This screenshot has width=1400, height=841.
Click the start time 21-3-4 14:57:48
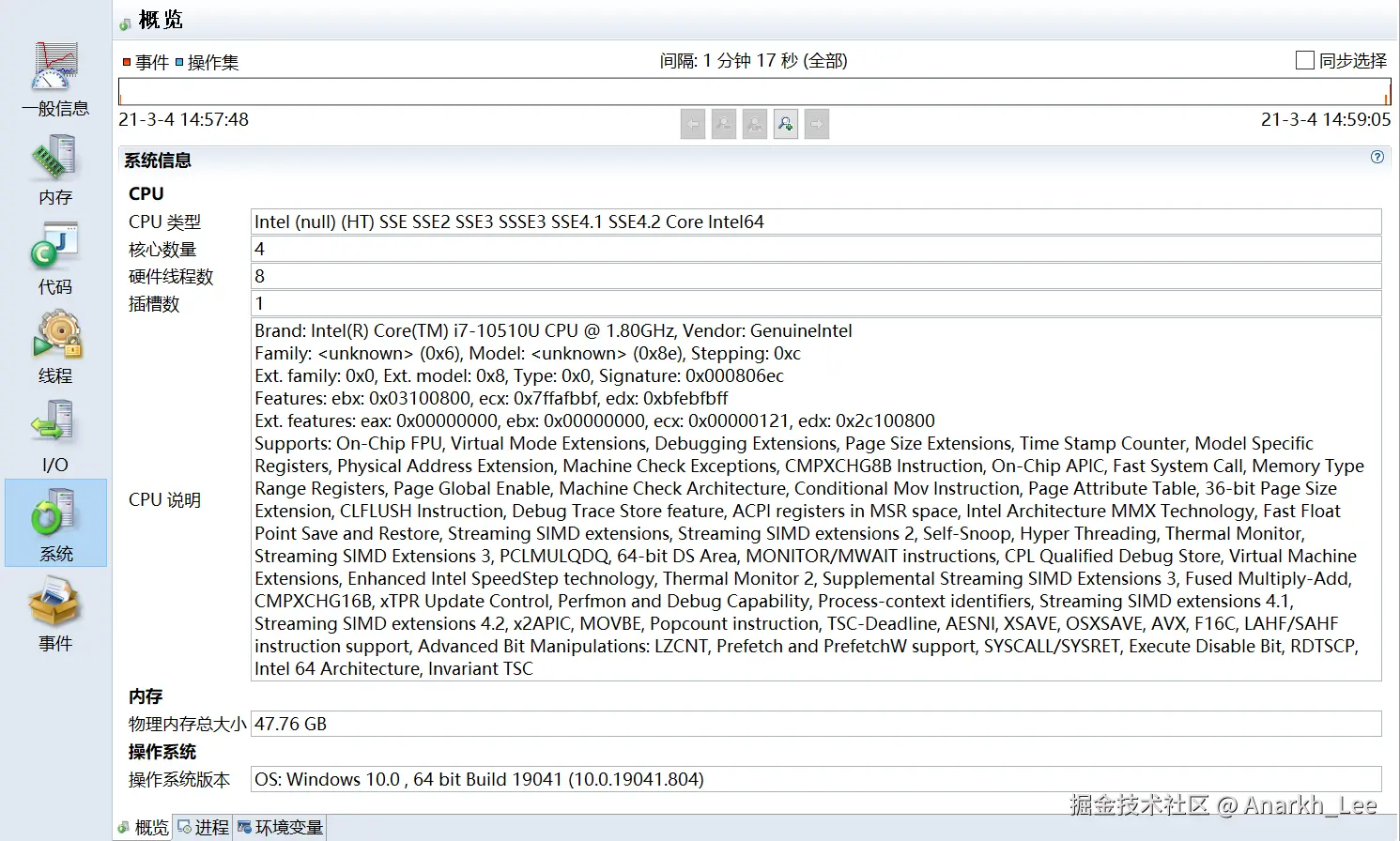pos(183,119)
